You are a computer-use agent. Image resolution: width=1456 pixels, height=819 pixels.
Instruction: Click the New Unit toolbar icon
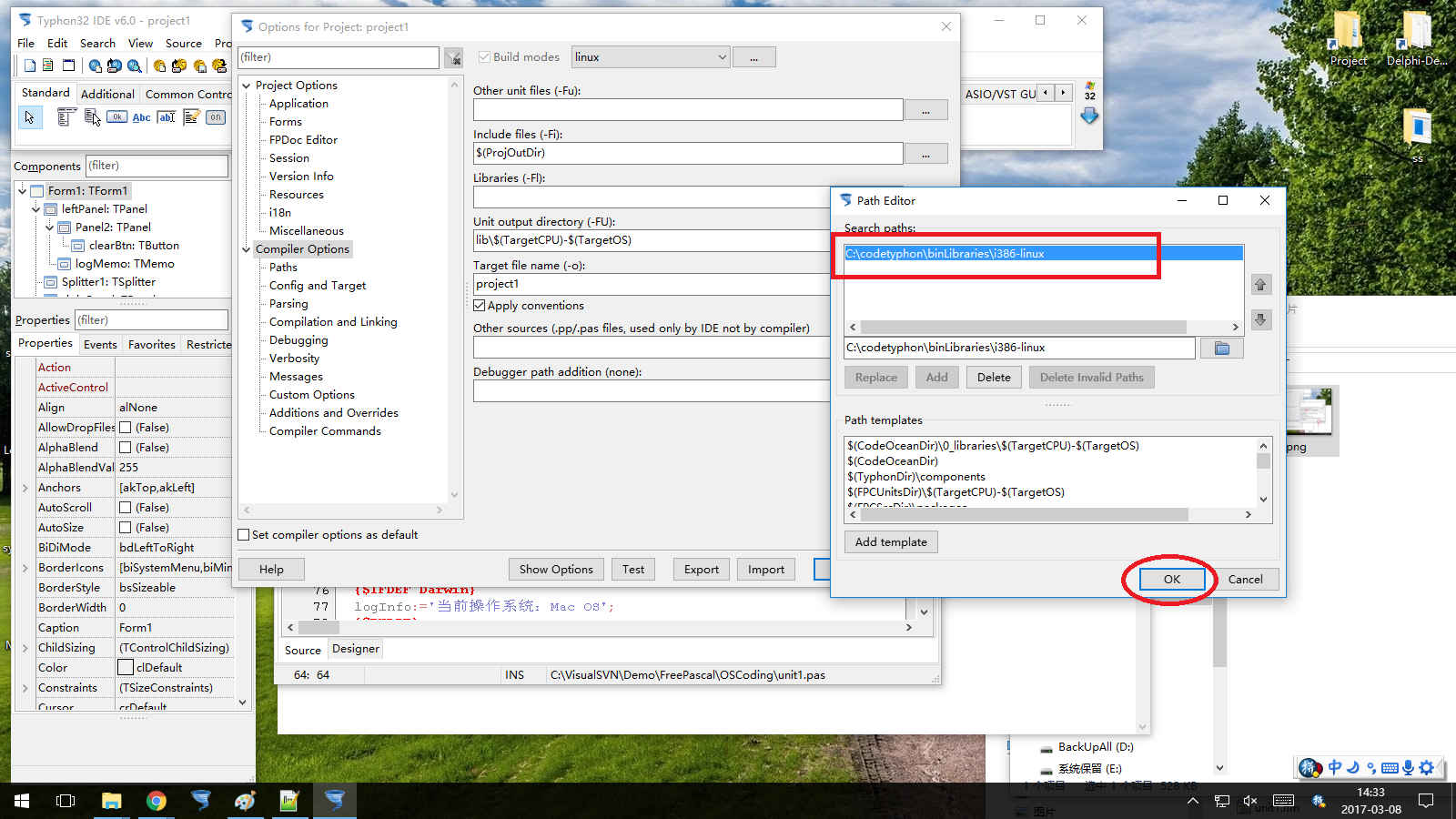30,66
